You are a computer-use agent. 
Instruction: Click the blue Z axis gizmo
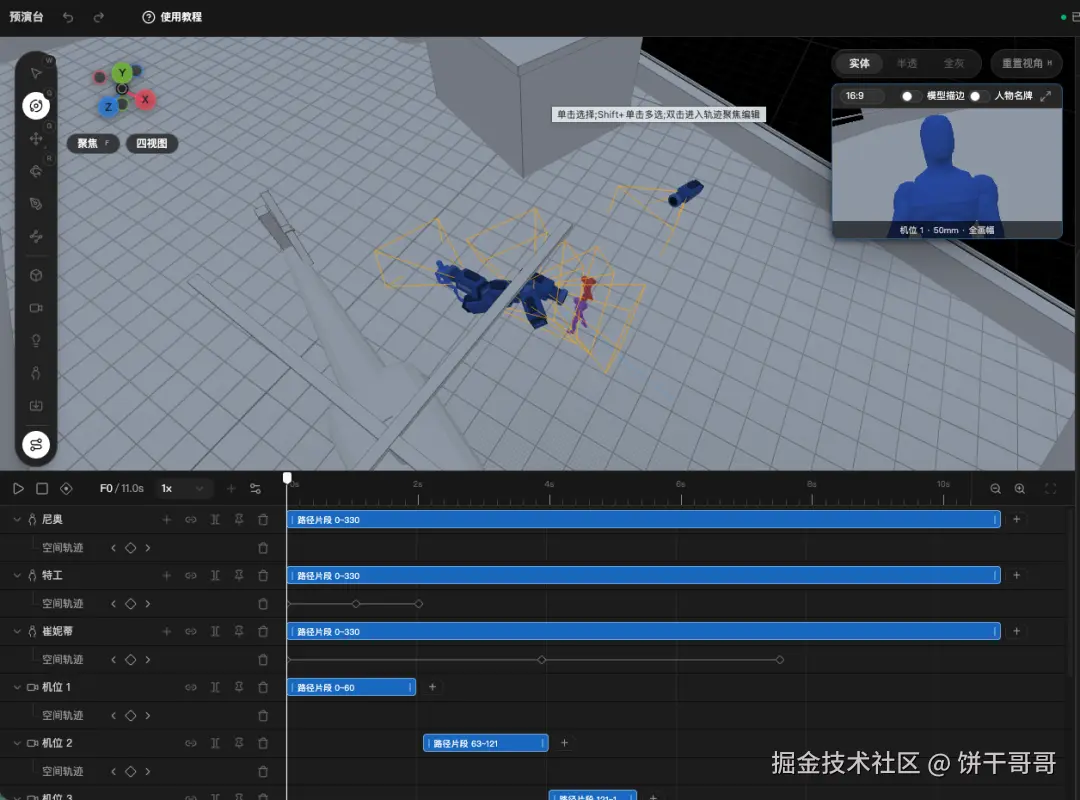[107, 107]
